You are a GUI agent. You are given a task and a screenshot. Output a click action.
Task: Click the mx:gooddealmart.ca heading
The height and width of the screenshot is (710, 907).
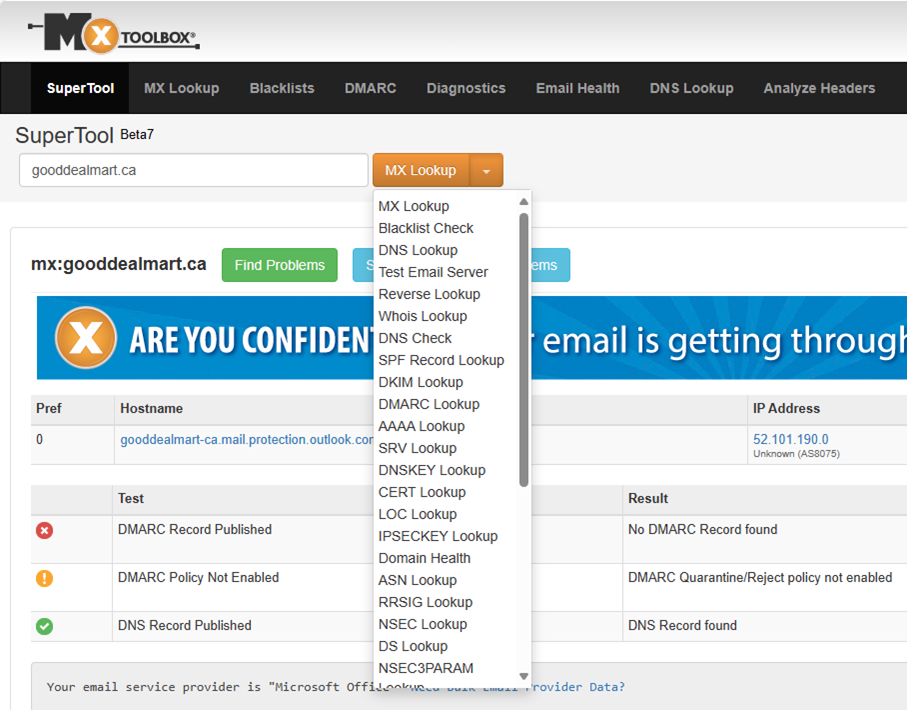coord(119,264)
